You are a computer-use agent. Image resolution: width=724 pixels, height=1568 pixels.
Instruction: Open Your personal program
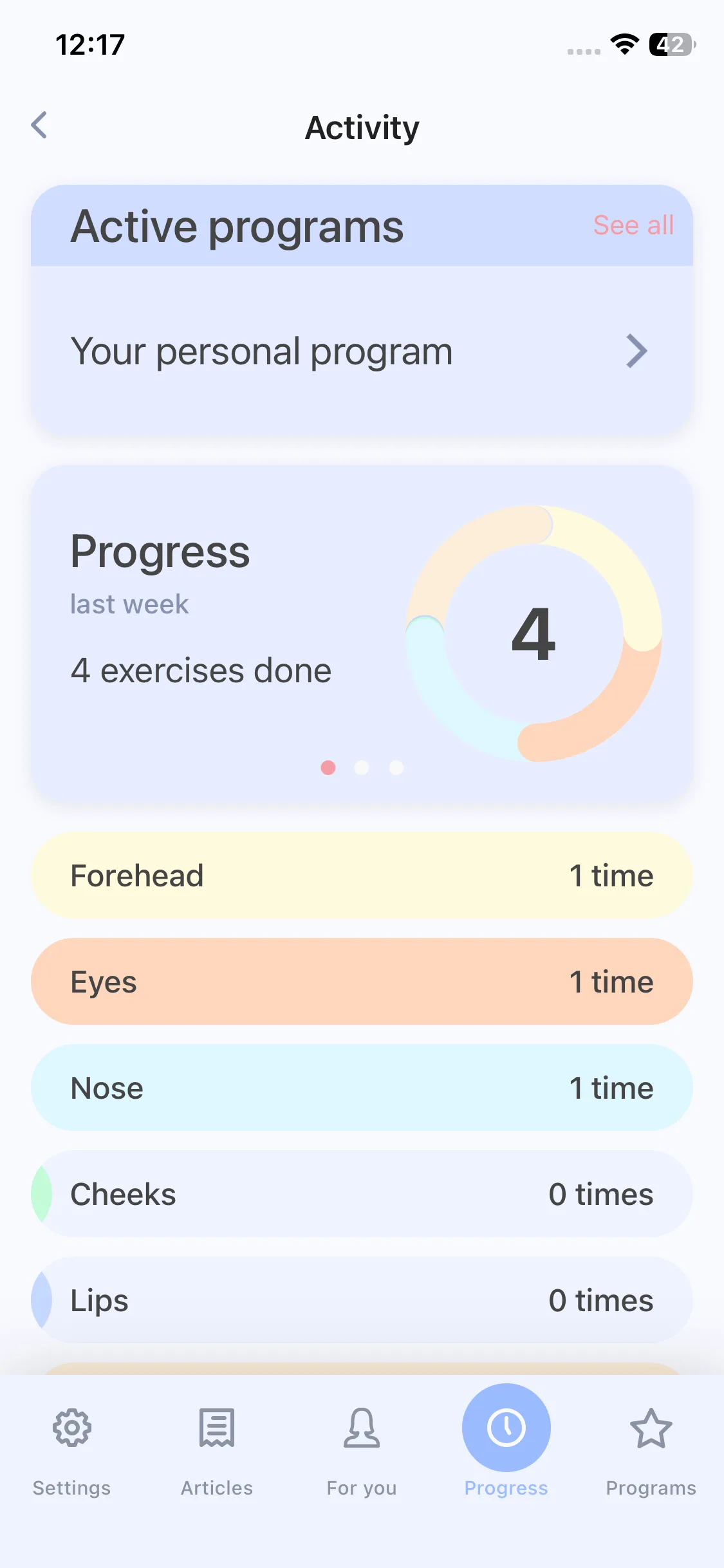pos(261,351)
